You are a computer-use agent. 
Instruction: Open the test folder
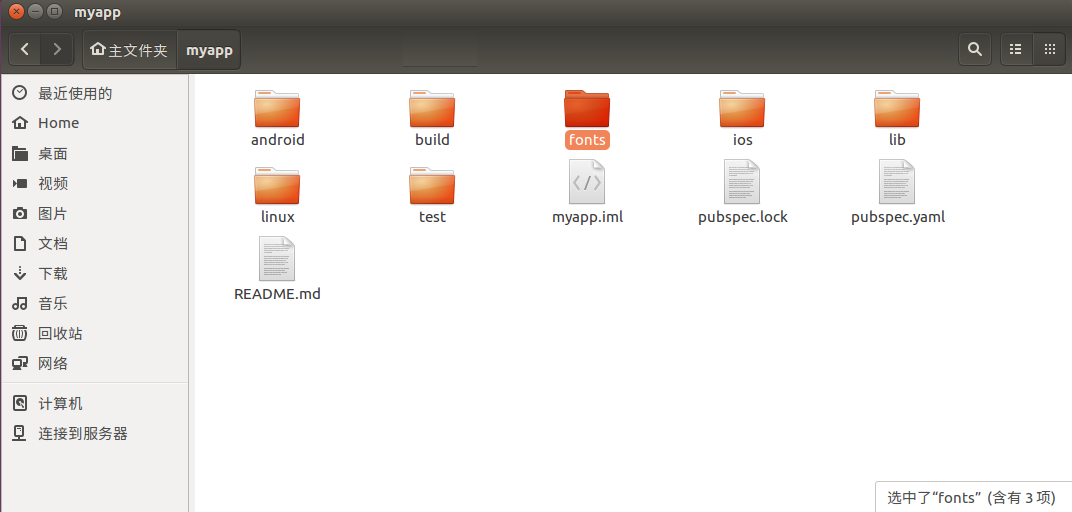[432, 186]
